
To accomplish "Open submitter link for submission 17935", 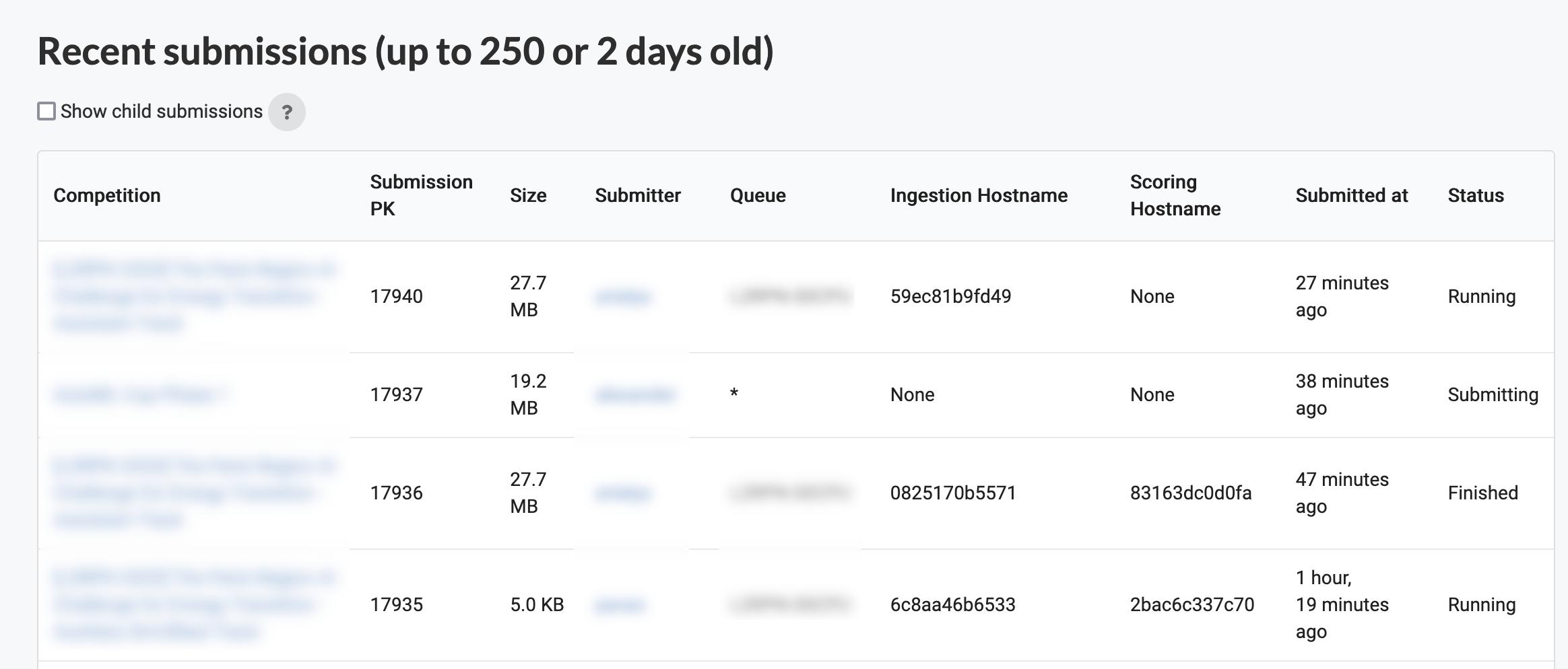I will coord(619,605).
